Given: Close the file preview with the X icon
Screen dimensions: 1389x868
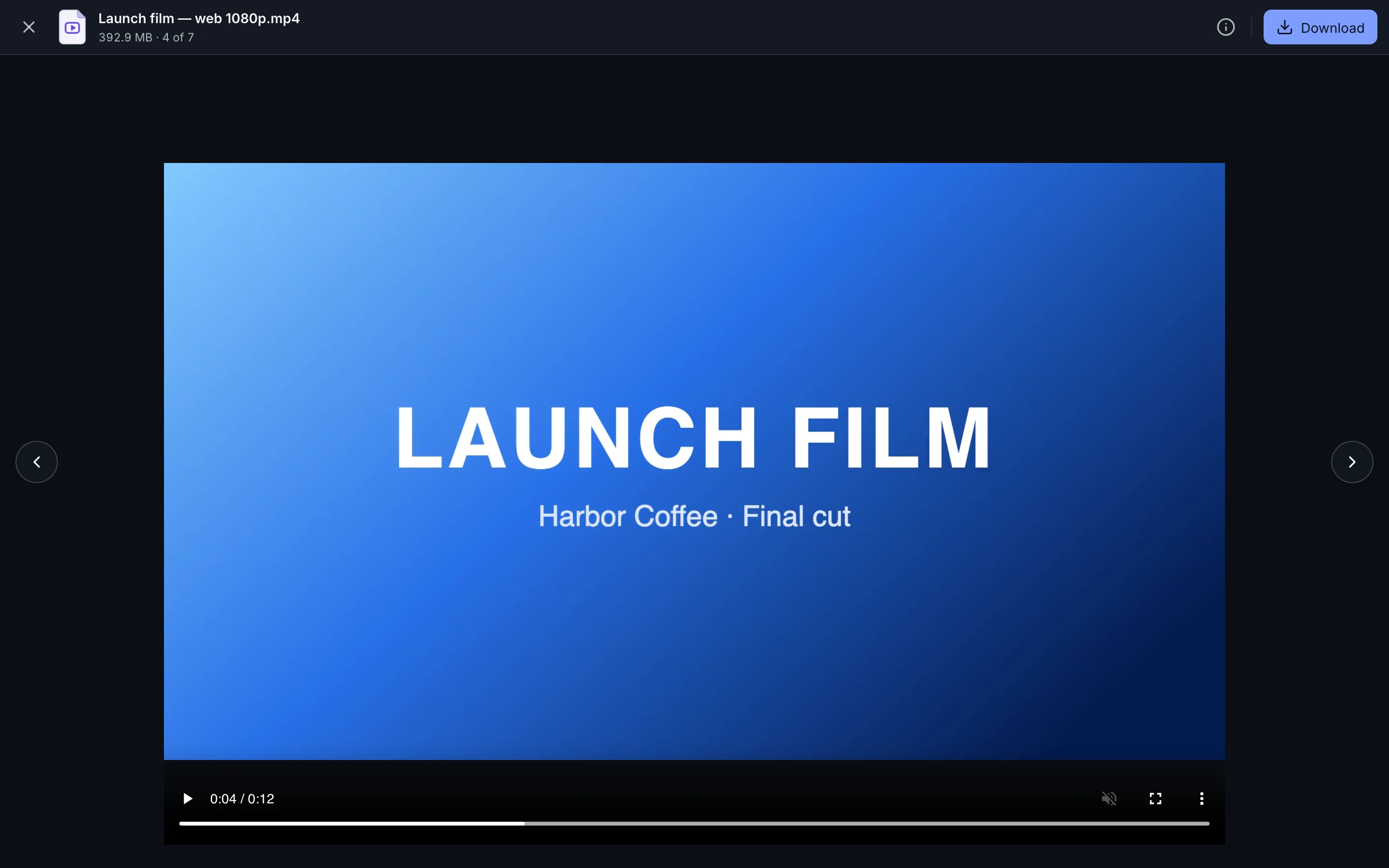Looking at the screenshot, I should pyautogui.click(x=29, y=27).
